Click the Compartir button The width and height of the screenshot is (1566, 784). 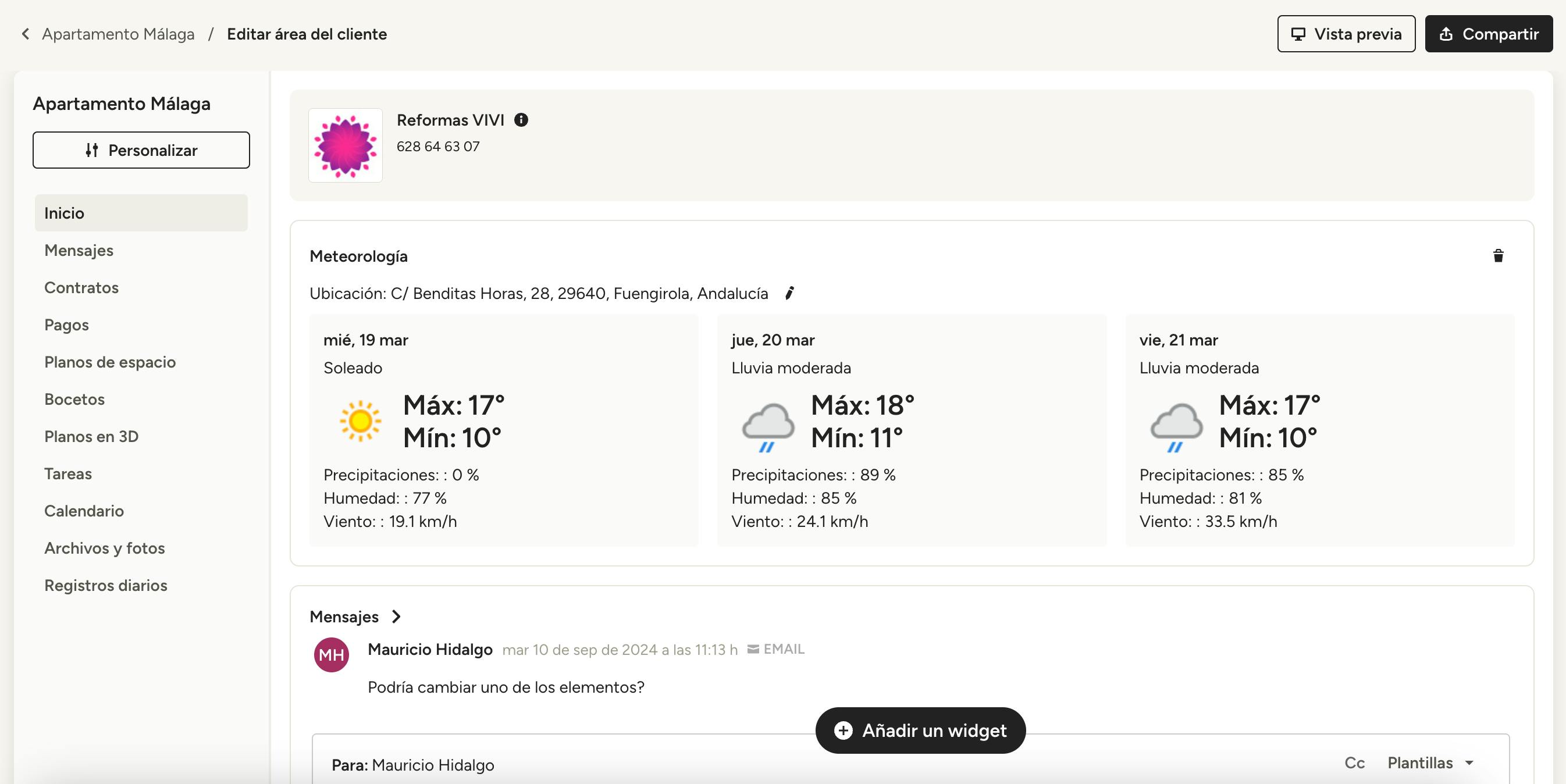[1488, 34]
